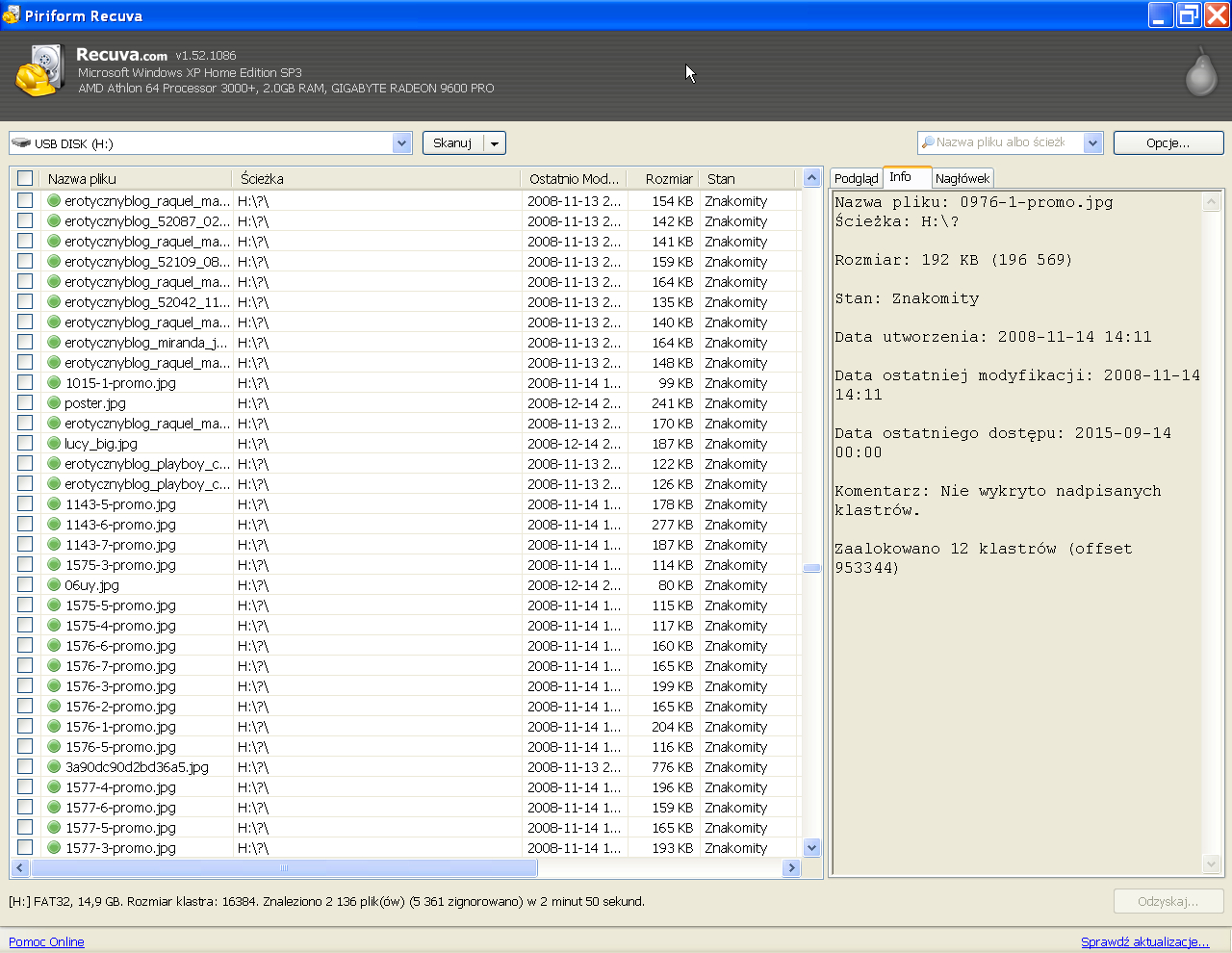
Task: Select the 1576-2-promo.jpg file row
Action: pyautogui.click(x=405, y=707)
